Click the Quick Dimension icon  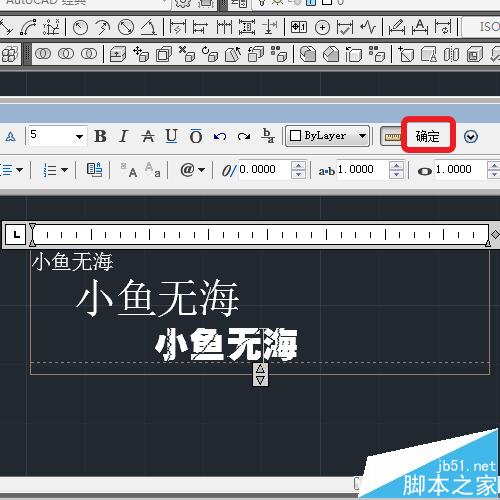178,27
